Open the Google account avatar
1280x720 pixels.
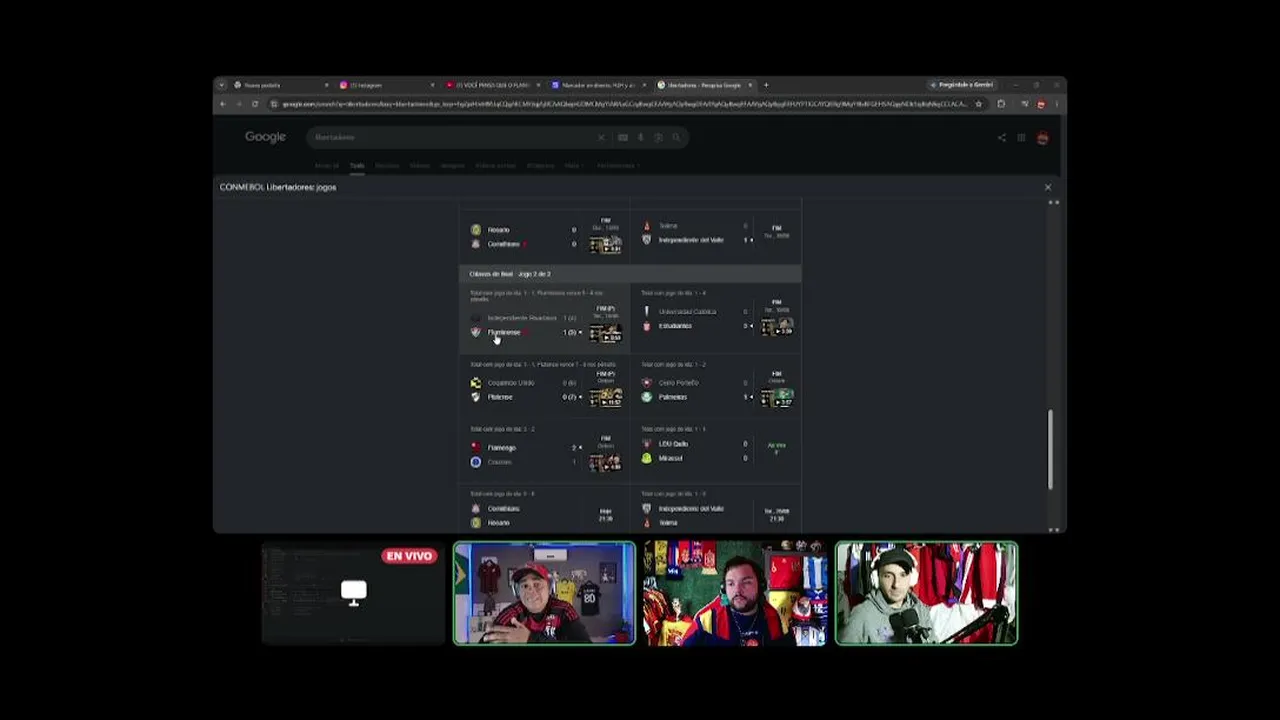point(1043,138)
